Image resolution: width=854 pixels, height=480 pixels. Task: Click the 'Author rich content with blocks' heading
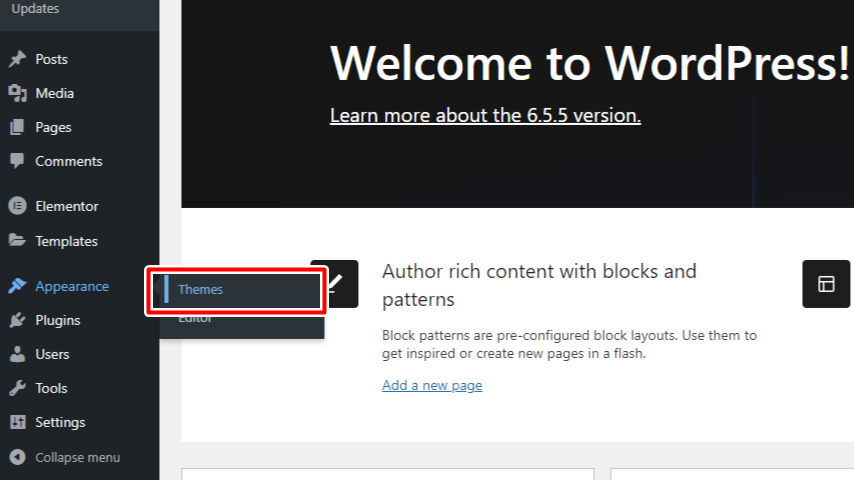pos(539,285)
